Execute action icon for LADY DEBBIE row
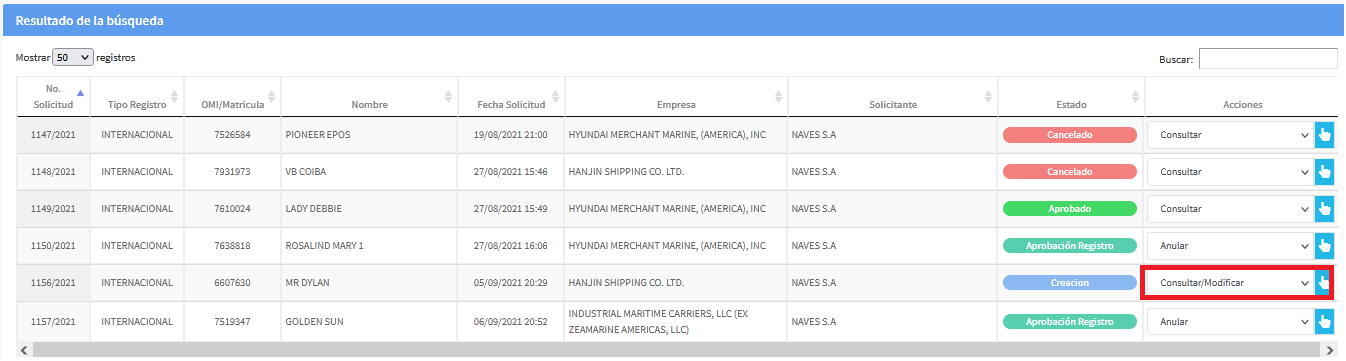 pos(1325,209)
